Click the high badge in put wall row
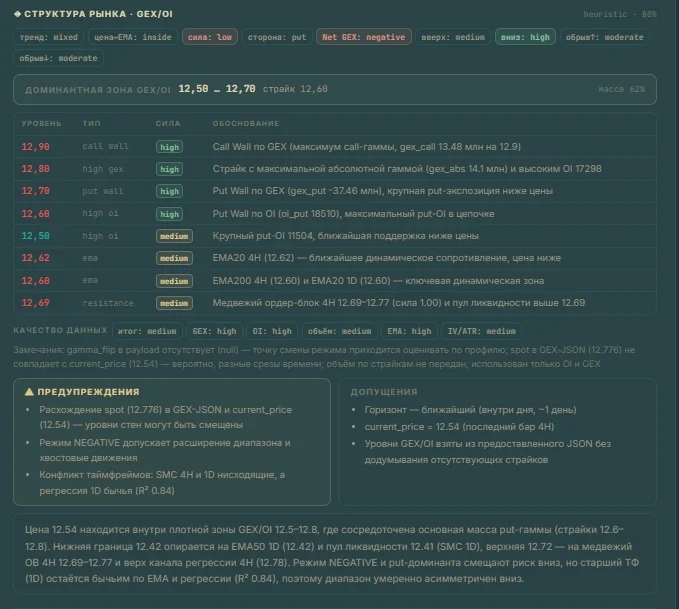 click(x=169, y=191)
